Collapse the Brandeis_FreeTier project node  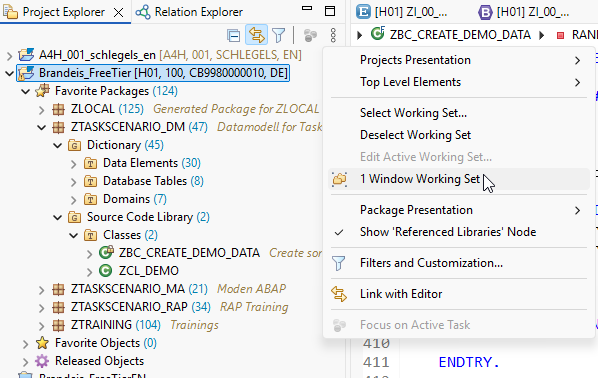[x=10, y=73]
